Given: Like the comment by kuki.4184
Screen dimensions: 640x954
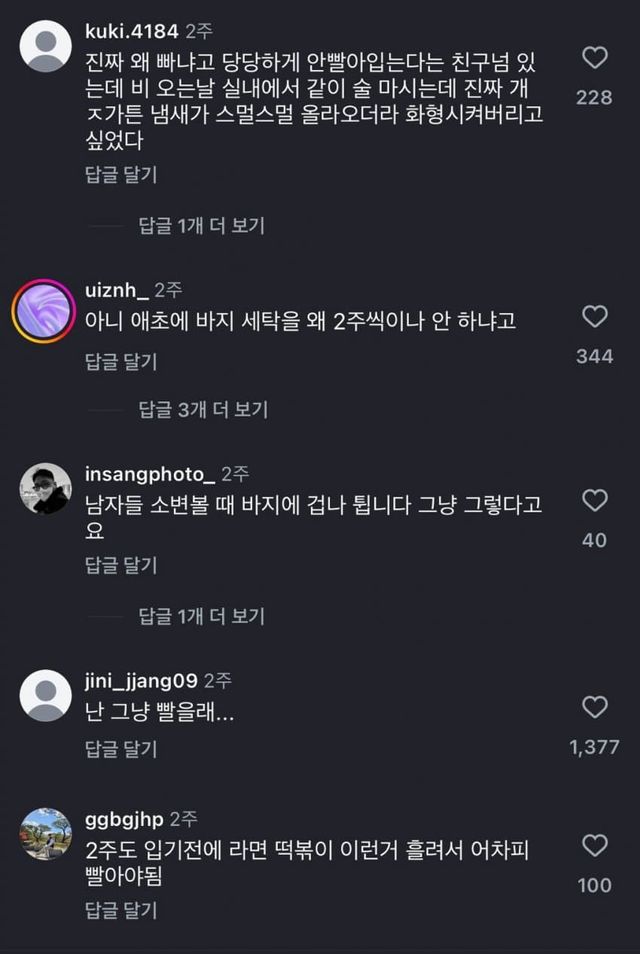Looking at the screenshot, I should (x=595, y=59).
